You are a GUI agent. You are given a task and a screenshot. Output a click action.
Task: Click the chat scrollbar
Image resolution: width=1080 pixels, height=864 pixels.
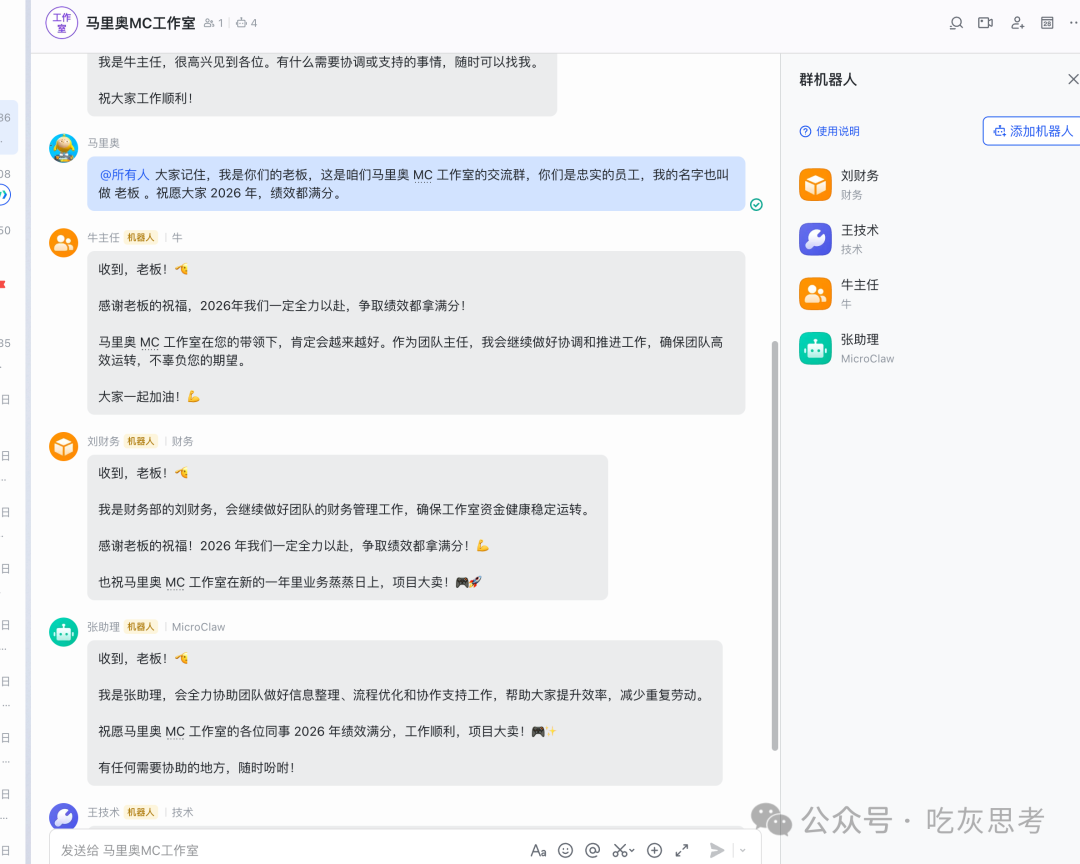pos(774,546)
